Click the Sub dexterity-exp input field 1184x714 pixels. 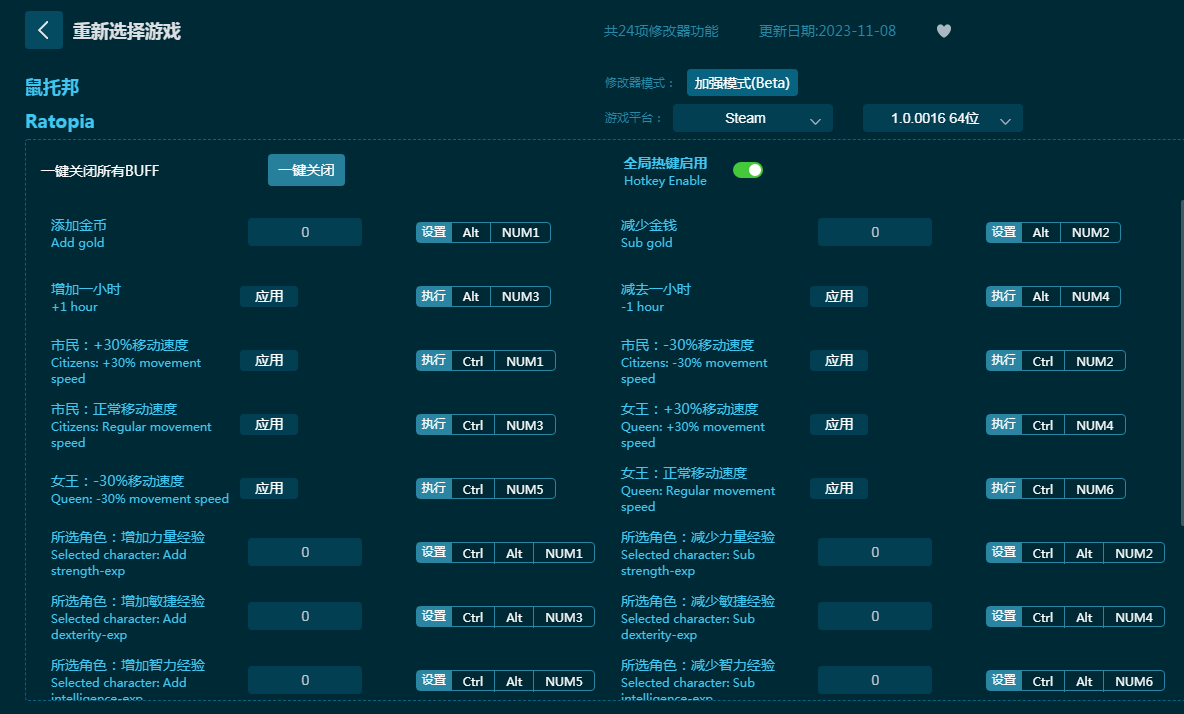875,616
